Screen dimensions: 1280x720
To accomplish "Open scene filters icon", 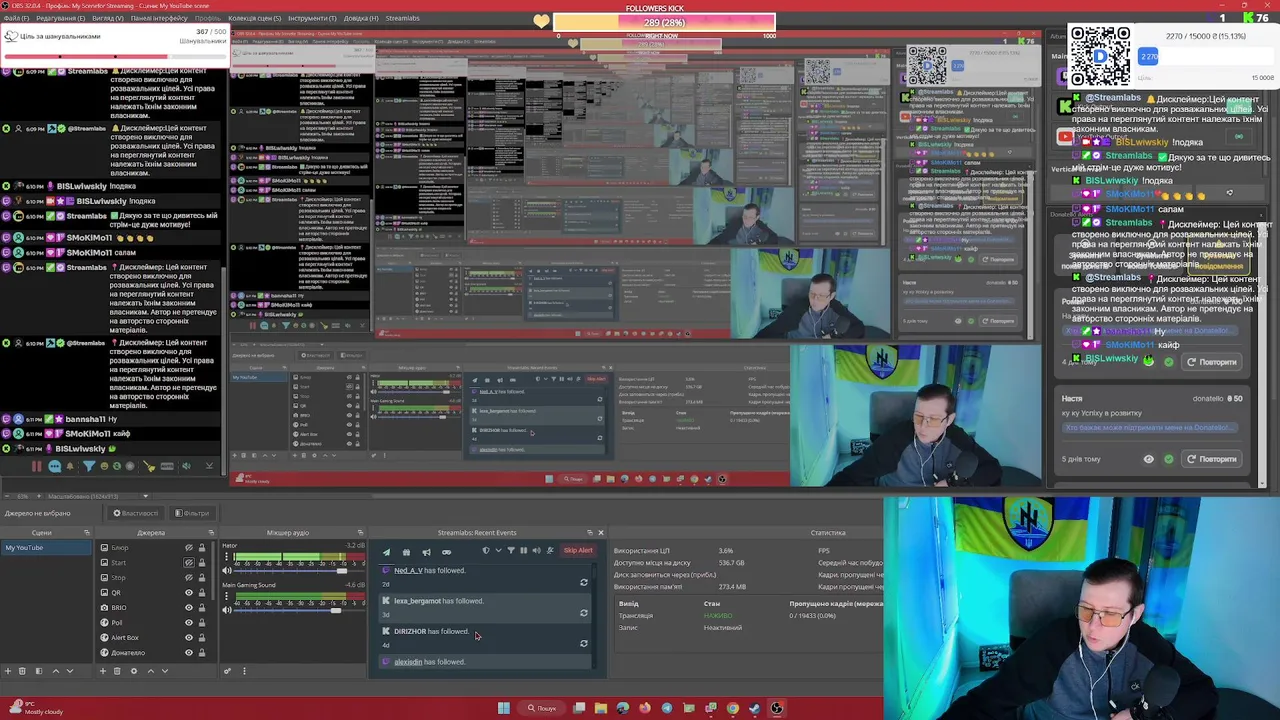I will (39, 671).
